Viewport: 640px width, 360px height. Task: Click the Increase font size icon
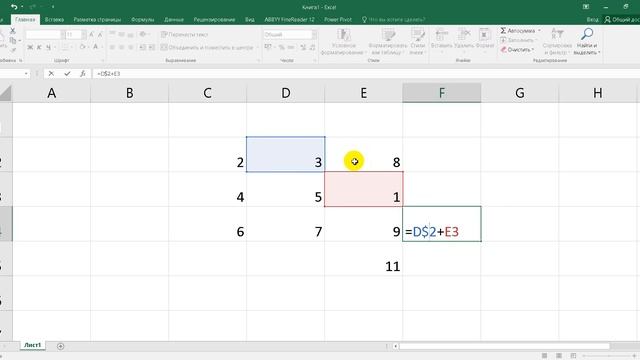click(91, 35)
